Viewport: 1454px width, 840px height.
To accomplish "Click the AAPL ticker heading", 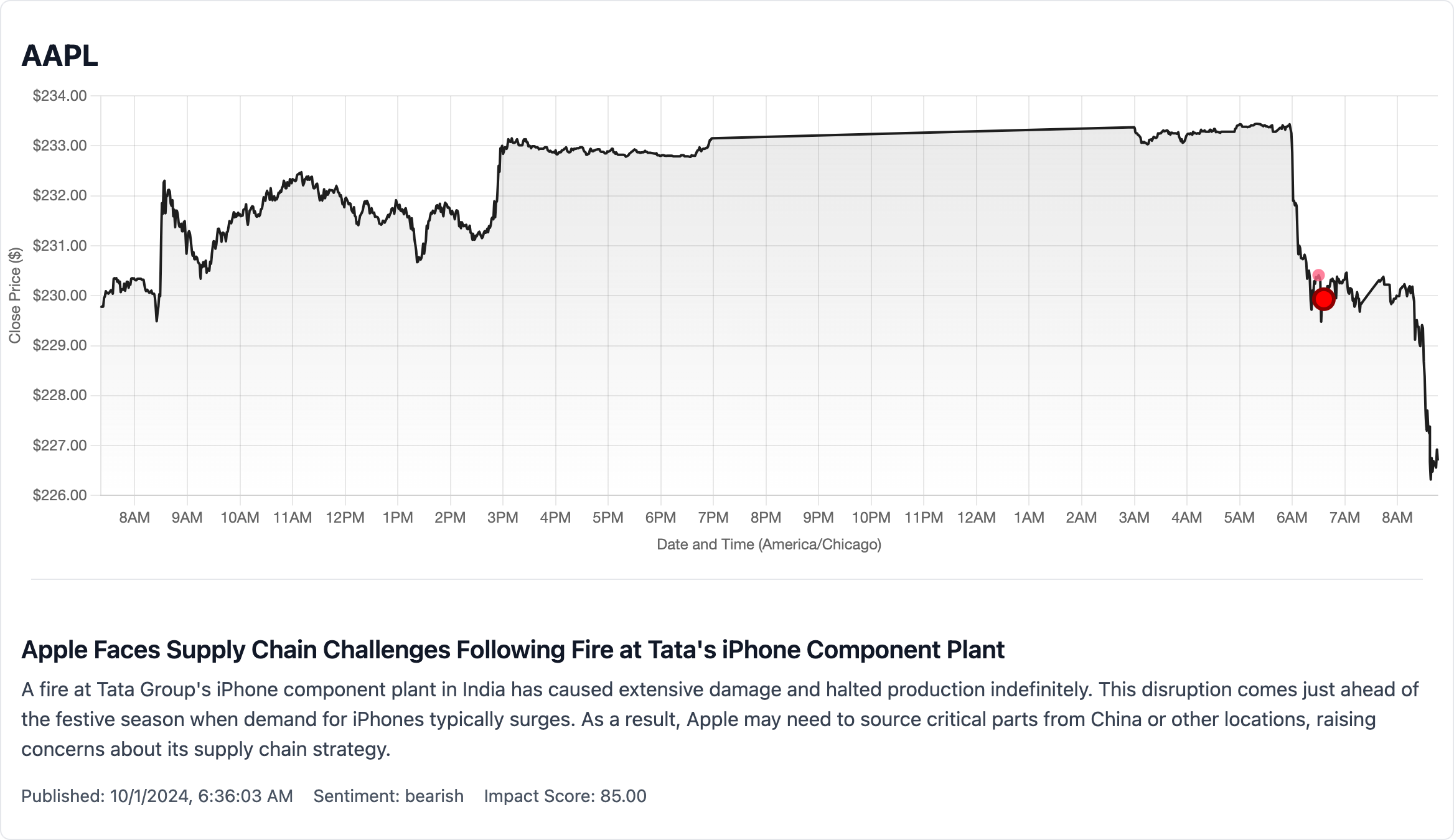I will [x=60, y=56].
